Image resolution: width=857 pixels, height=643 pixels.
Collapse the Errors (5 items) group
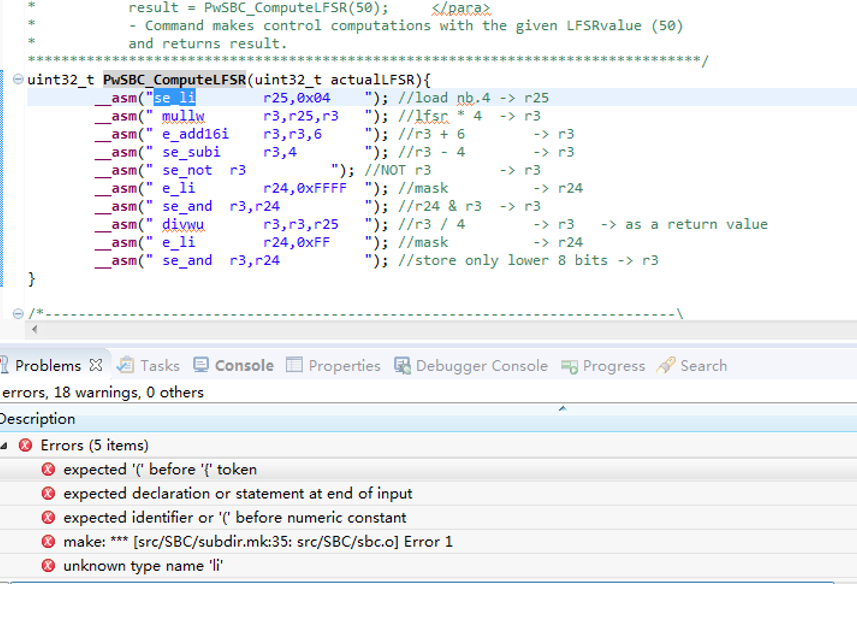(x=4, y=446)
